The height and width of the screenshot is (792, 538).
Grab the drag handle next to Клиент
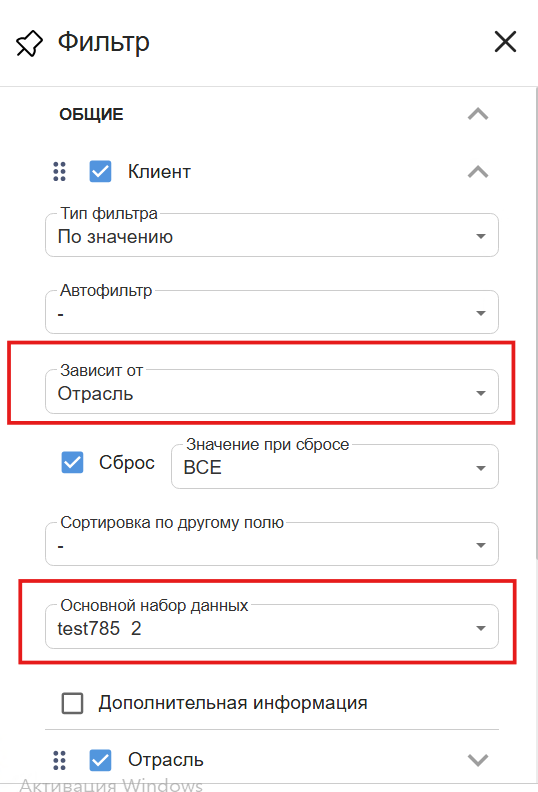coord(60,172)
